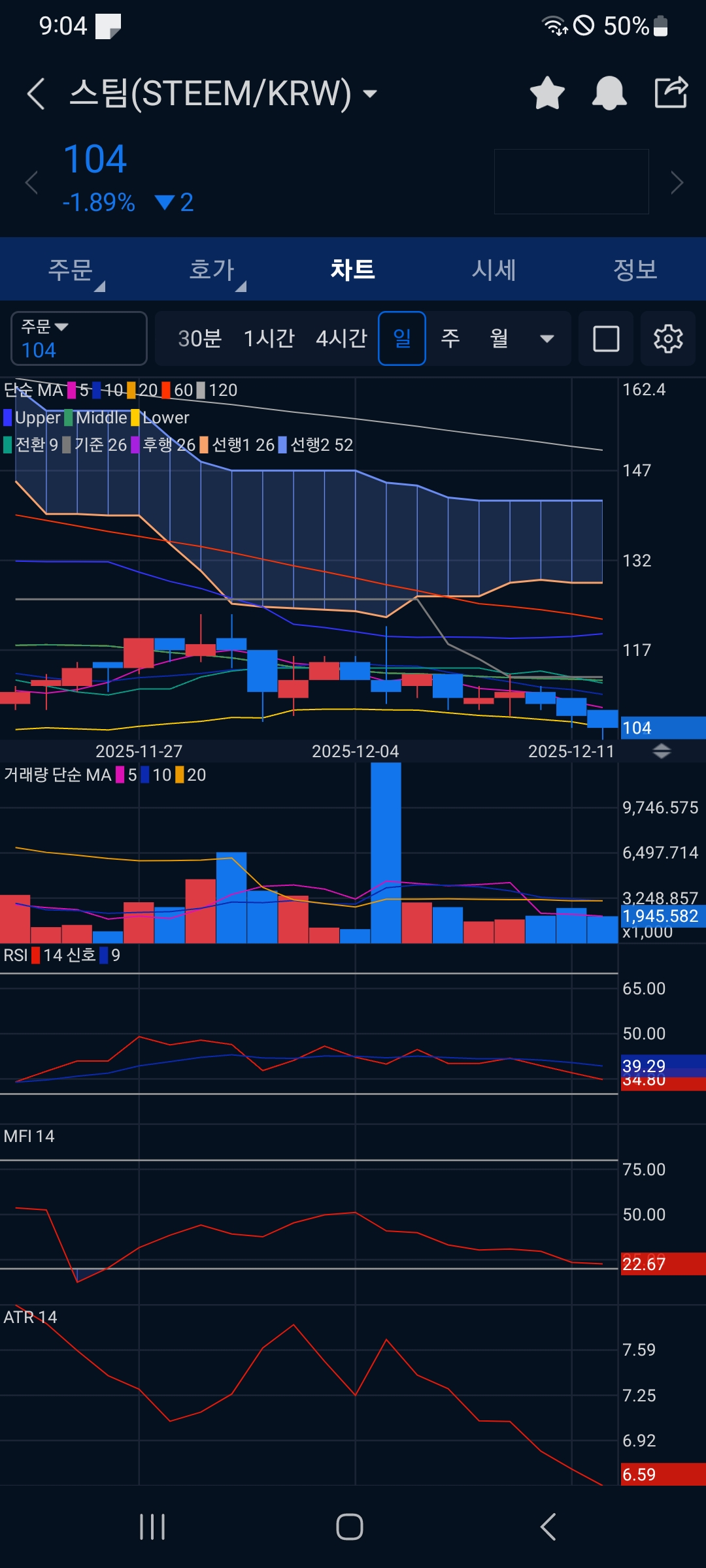Open the 주문 tab
Viewport: 706px width, 1568px height.
pyautogui.click(x=71, y=269)
